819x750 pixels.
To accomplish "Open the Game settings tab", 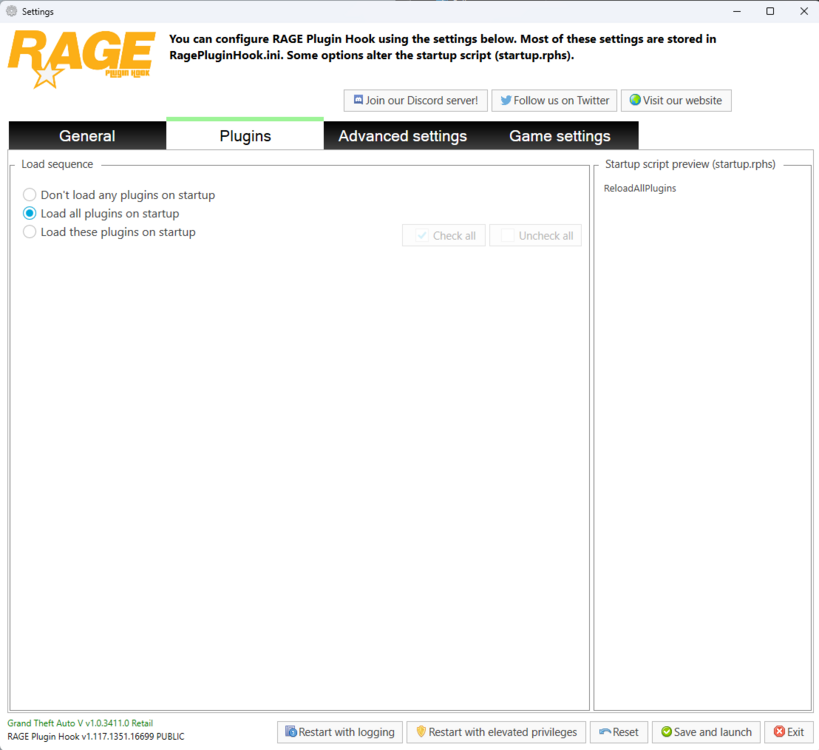I will coord(560,135).
